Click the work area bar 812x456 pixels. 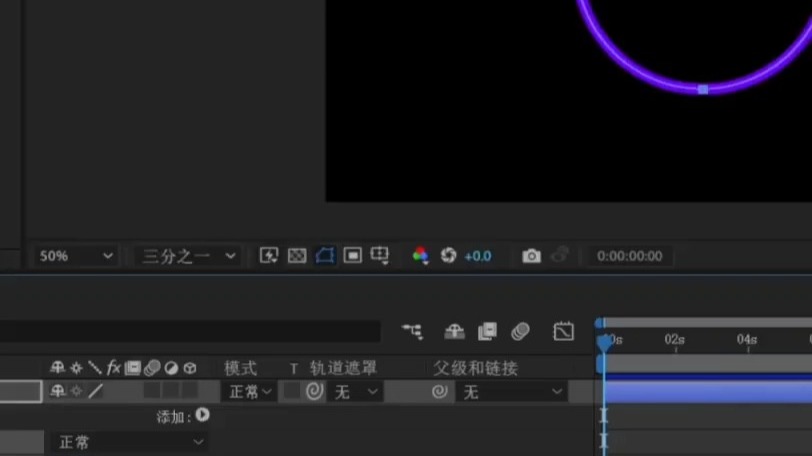707,363
